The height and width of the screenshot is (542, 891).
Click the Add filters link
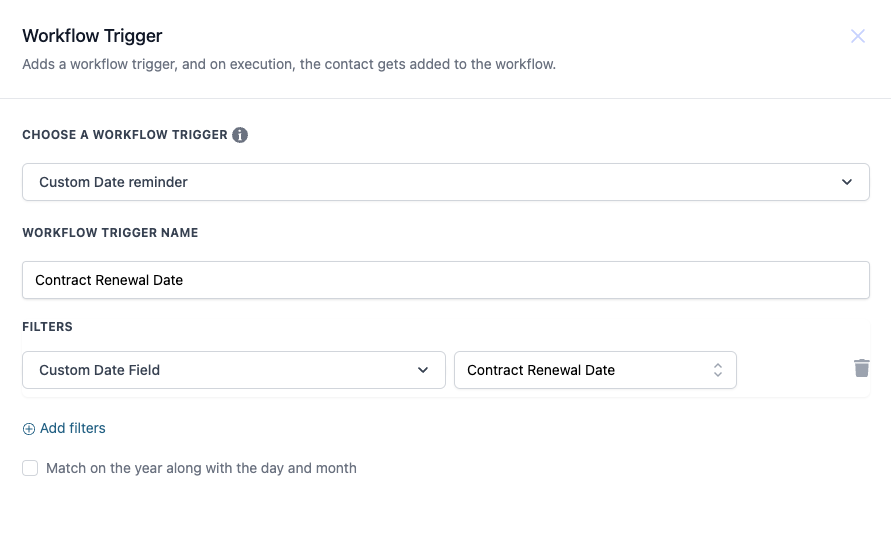click(72, 428)
